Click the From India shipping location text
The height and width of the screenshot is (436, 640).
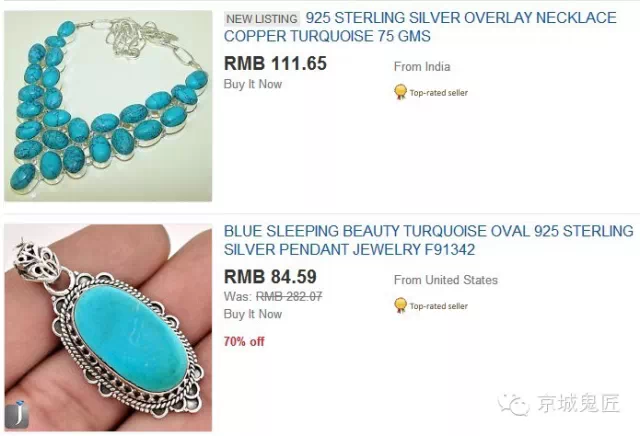[x=422, y=67]
